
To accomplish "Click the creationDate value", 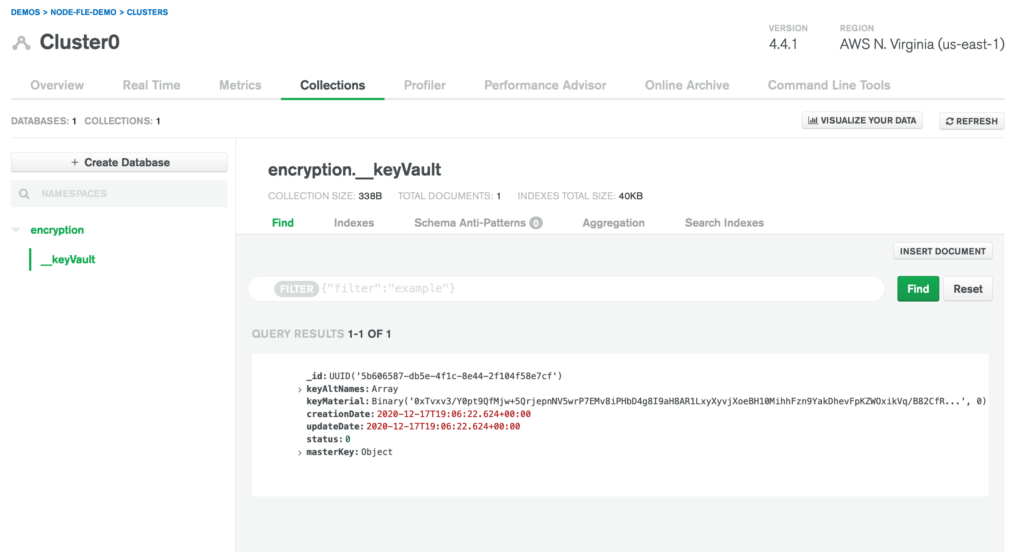I will (x=454, y=414).
